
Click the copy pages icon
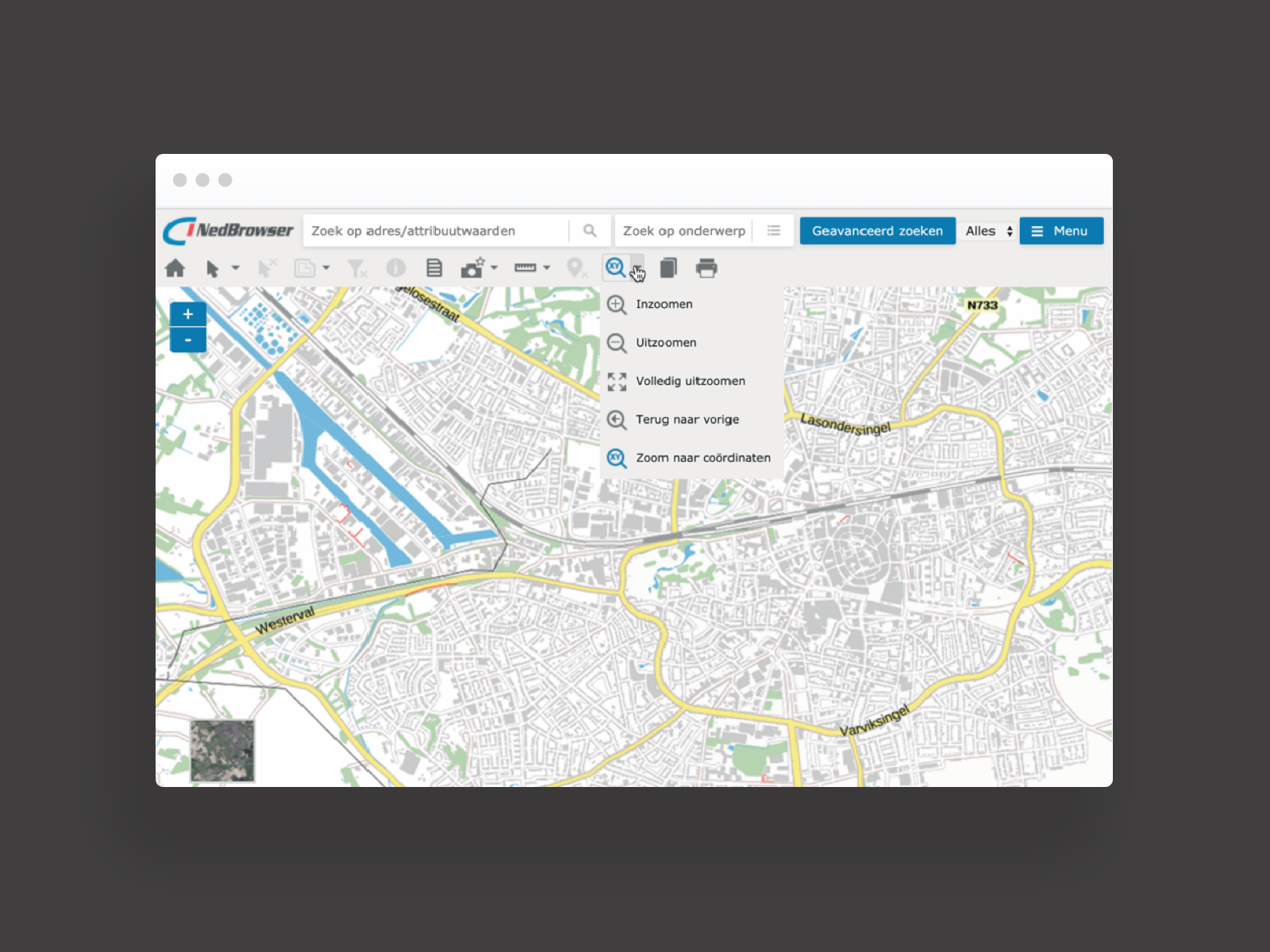click(x=668, y=268)
